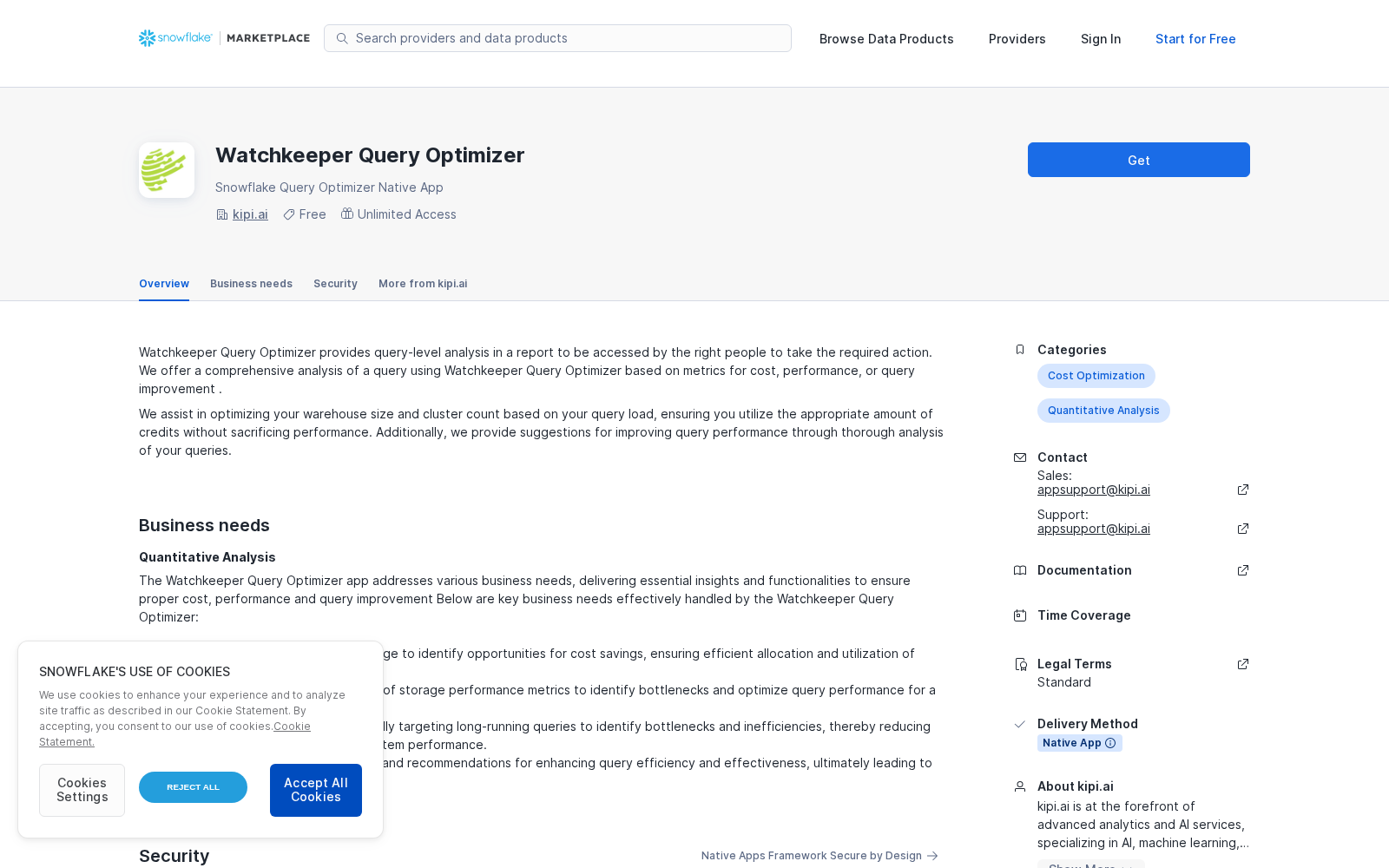Click the Documentation book icon
The width and height of the screenshot is (1389, 868).
tap(1020, 570)
